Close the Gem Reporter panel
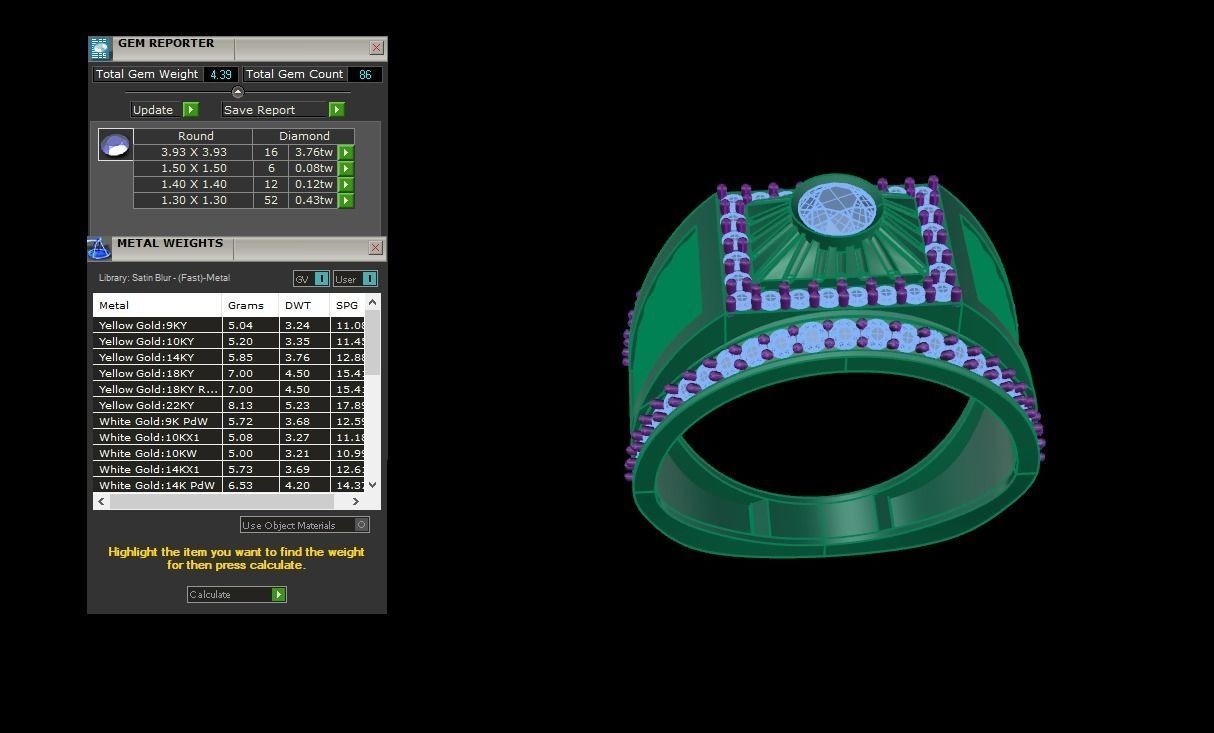This screenshot has width=1214, height=733. tap(376, 48)
